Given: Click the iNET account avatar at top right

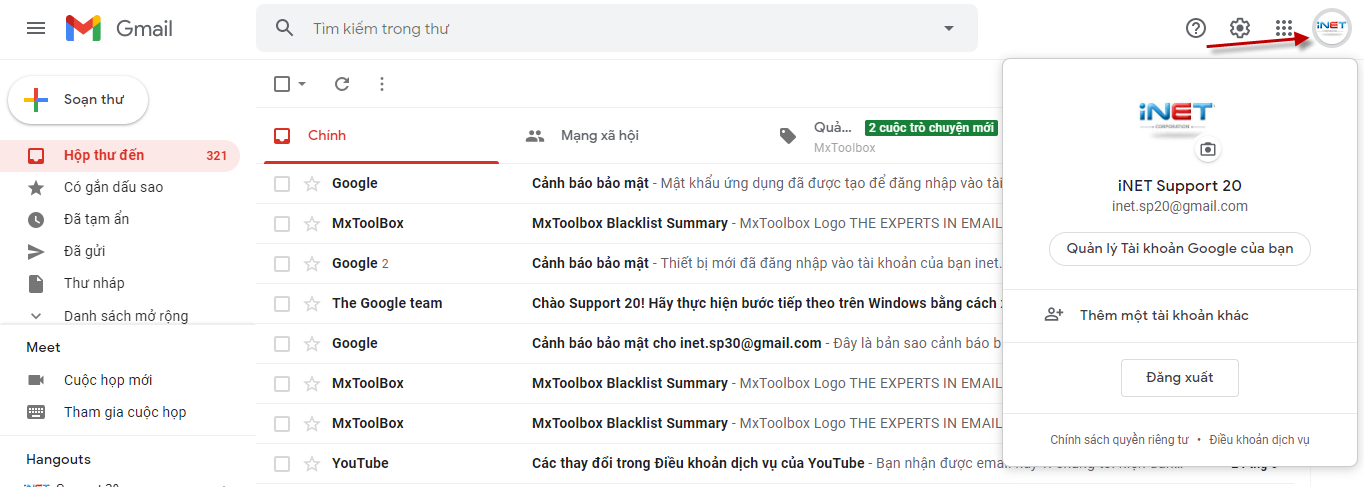Looking at the screenshot, I should point(1331,28).
